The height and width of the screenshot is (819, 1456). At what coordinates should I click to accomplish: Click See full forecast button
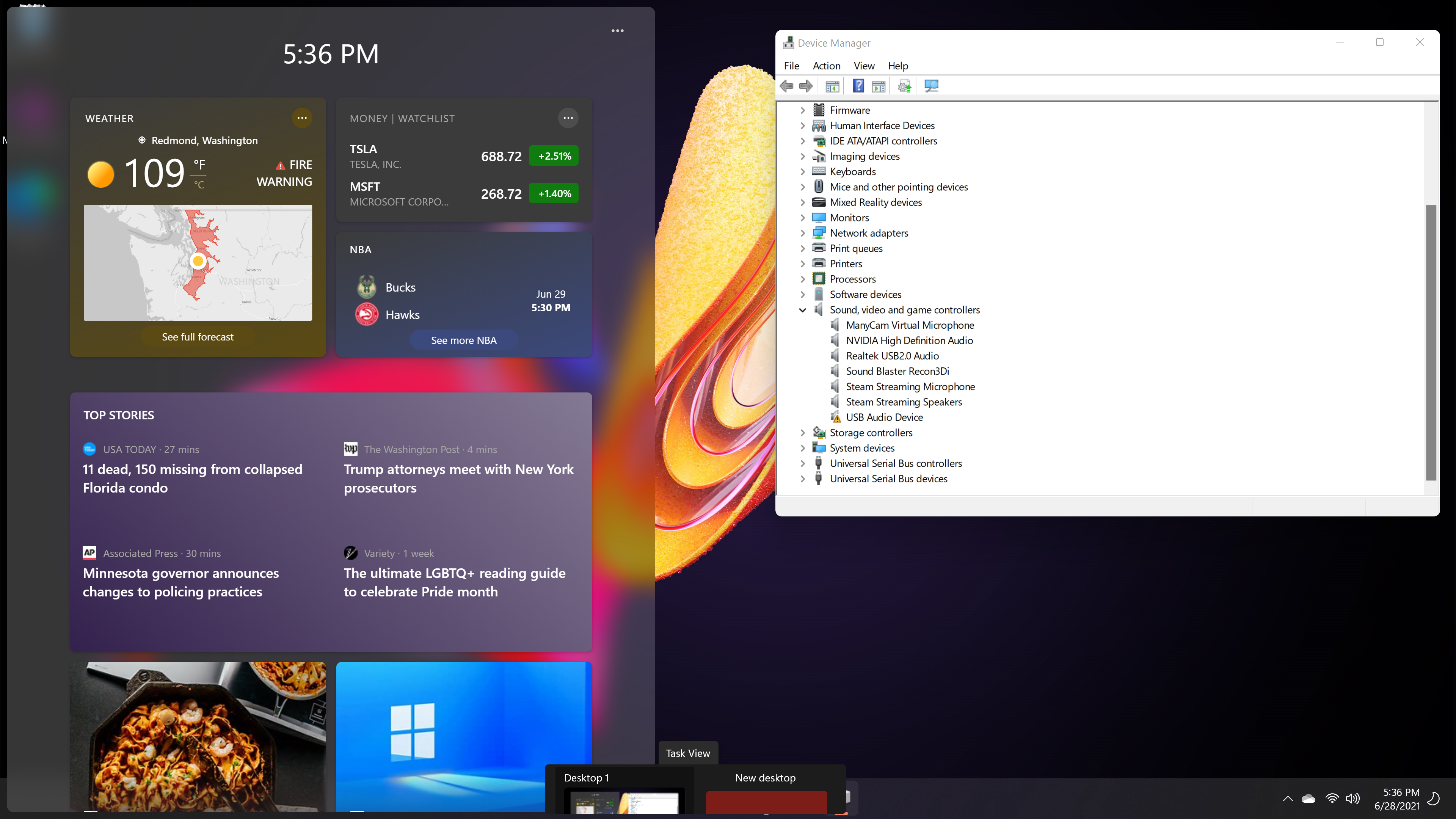click(197, 337)
